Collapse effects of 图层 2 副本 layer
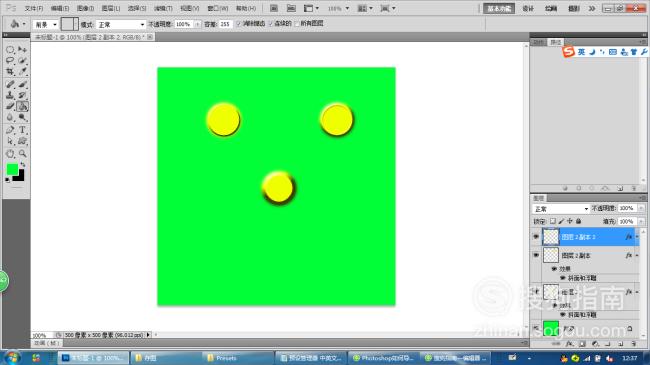Viewport: 650px width, 365px height. point(637,256)
